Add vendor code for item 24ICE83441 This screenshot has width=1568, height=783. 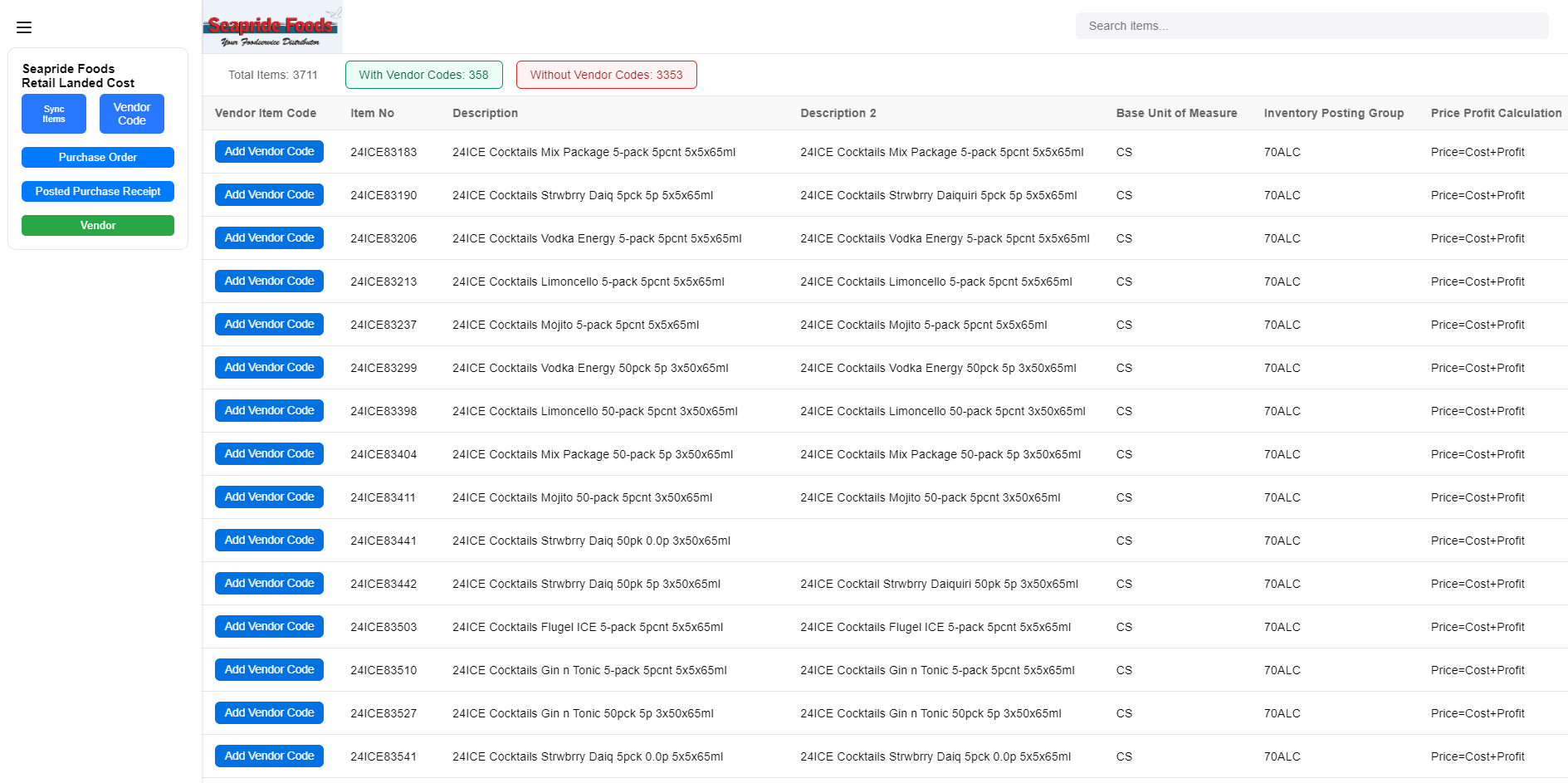[269, 540]
